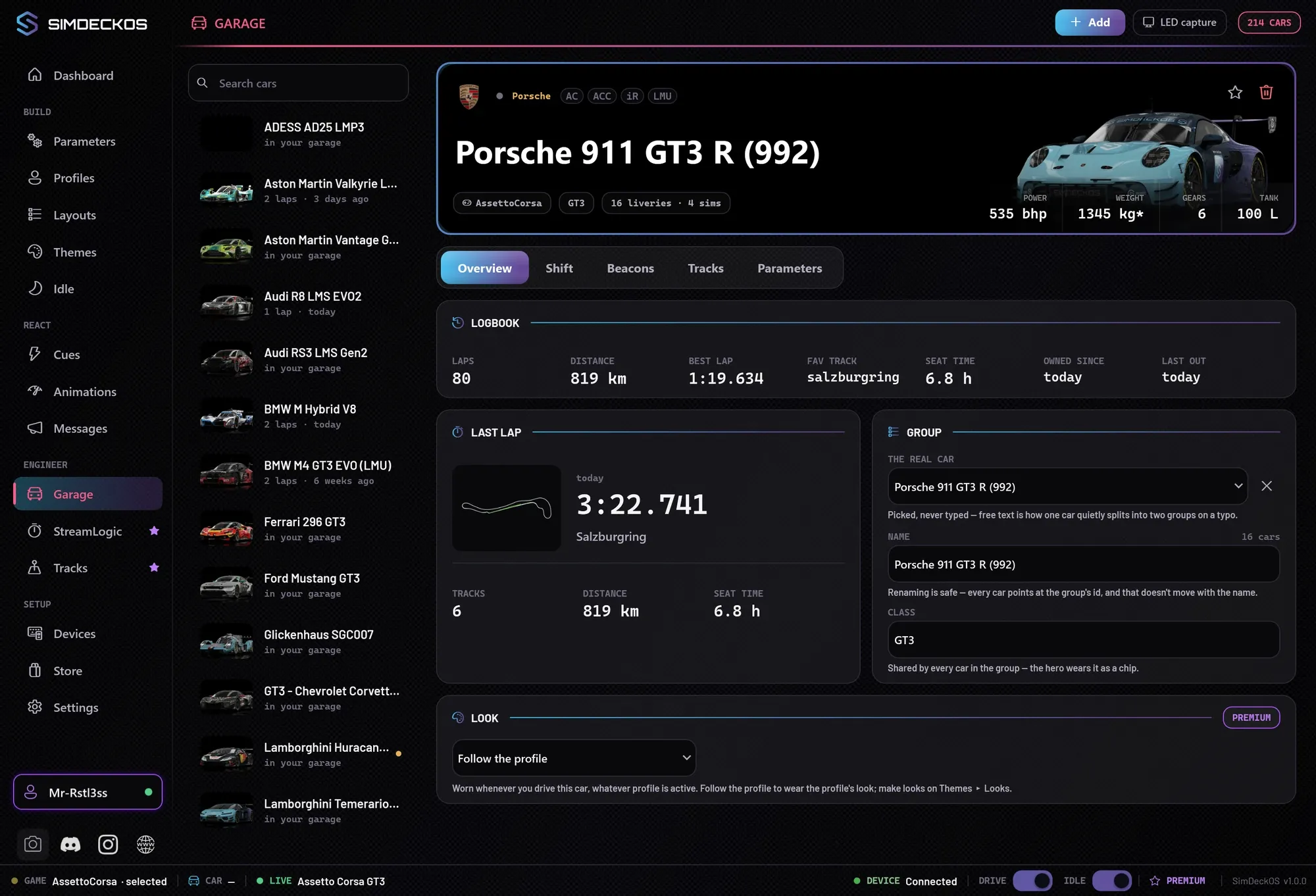
Task: Open the screenshot camera icon in the sidebar
Action: point(33,844)
